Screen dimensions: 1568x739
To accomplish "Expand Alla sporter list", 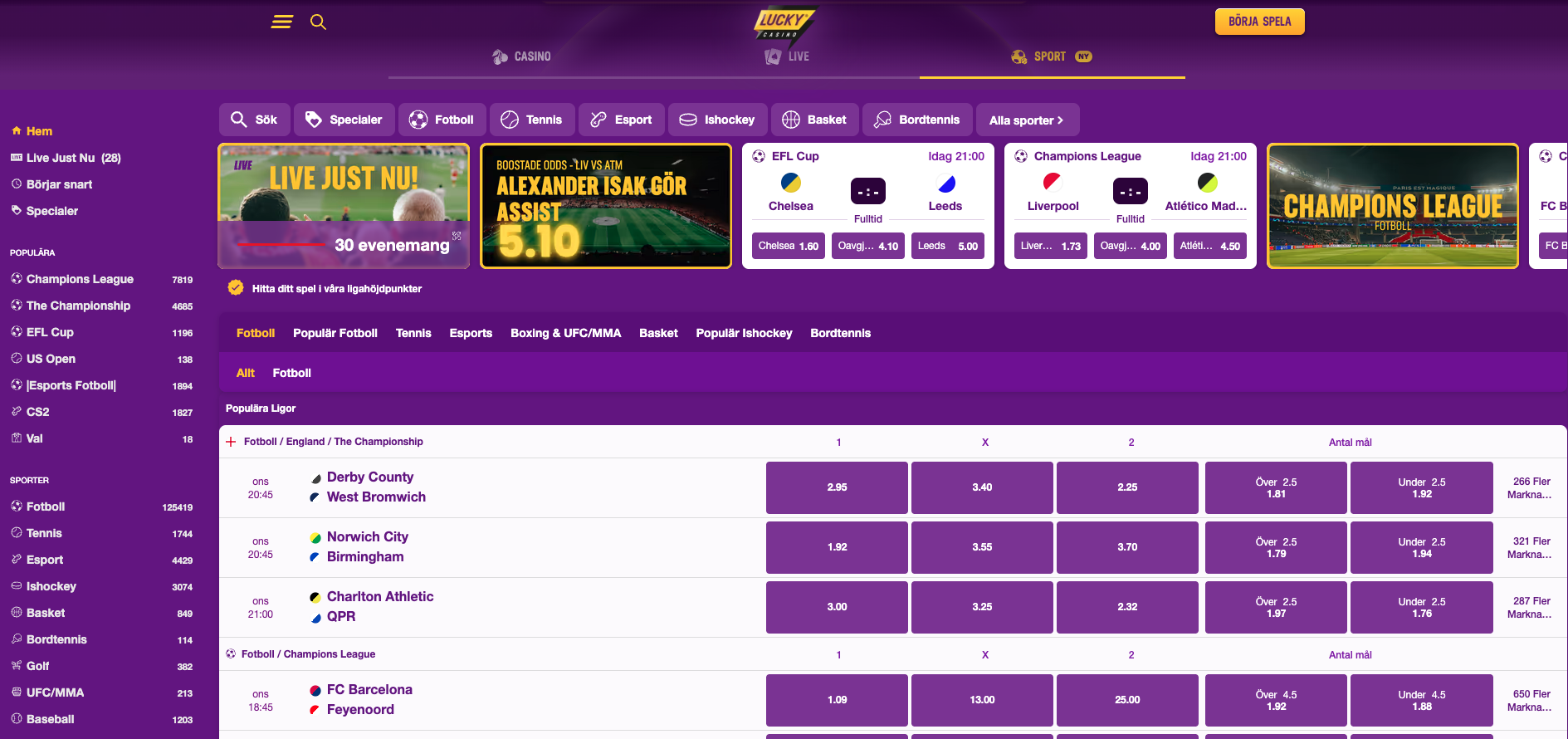I will [1028, 120].
